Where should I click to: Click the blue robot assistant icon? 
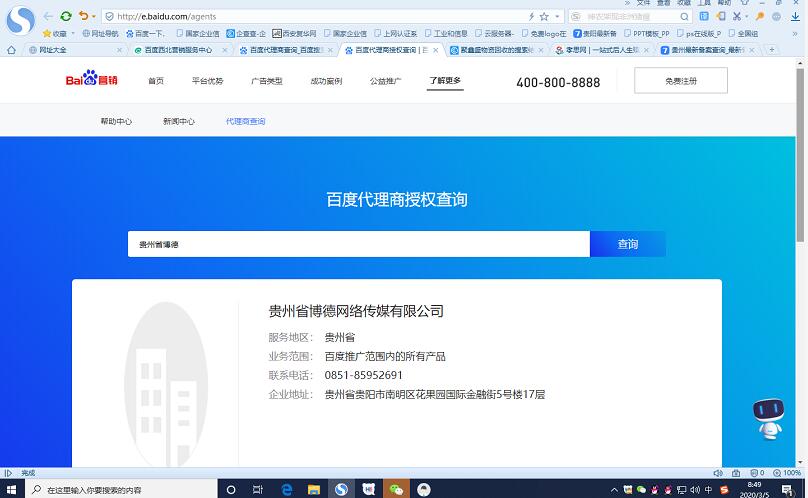coord(768,418)
